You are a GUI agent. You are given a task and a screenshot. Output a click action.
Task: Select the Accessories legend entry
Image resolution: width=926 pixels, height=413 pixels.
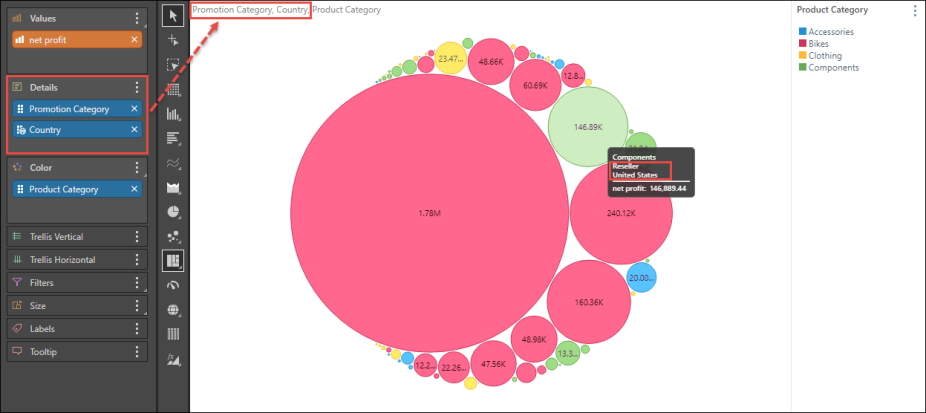830,32
